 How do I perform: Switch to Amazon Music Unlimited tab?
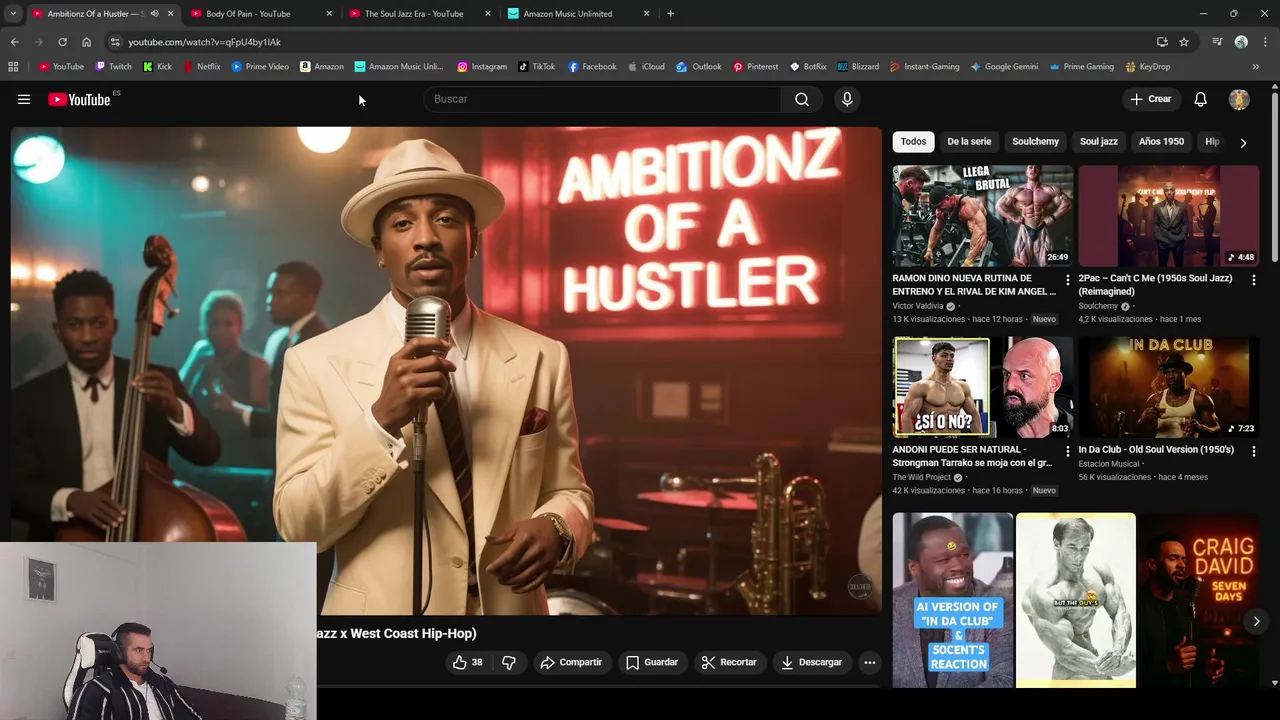coord(576,14)
